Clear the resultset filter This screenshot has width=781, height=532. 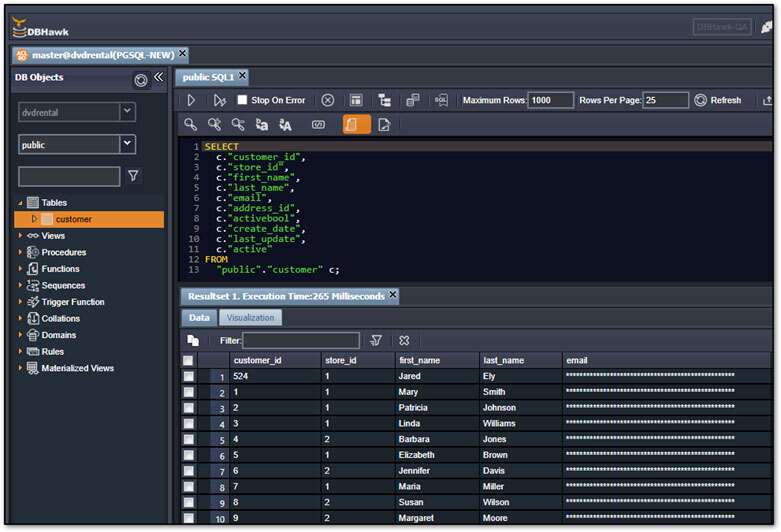click(404, 340)
